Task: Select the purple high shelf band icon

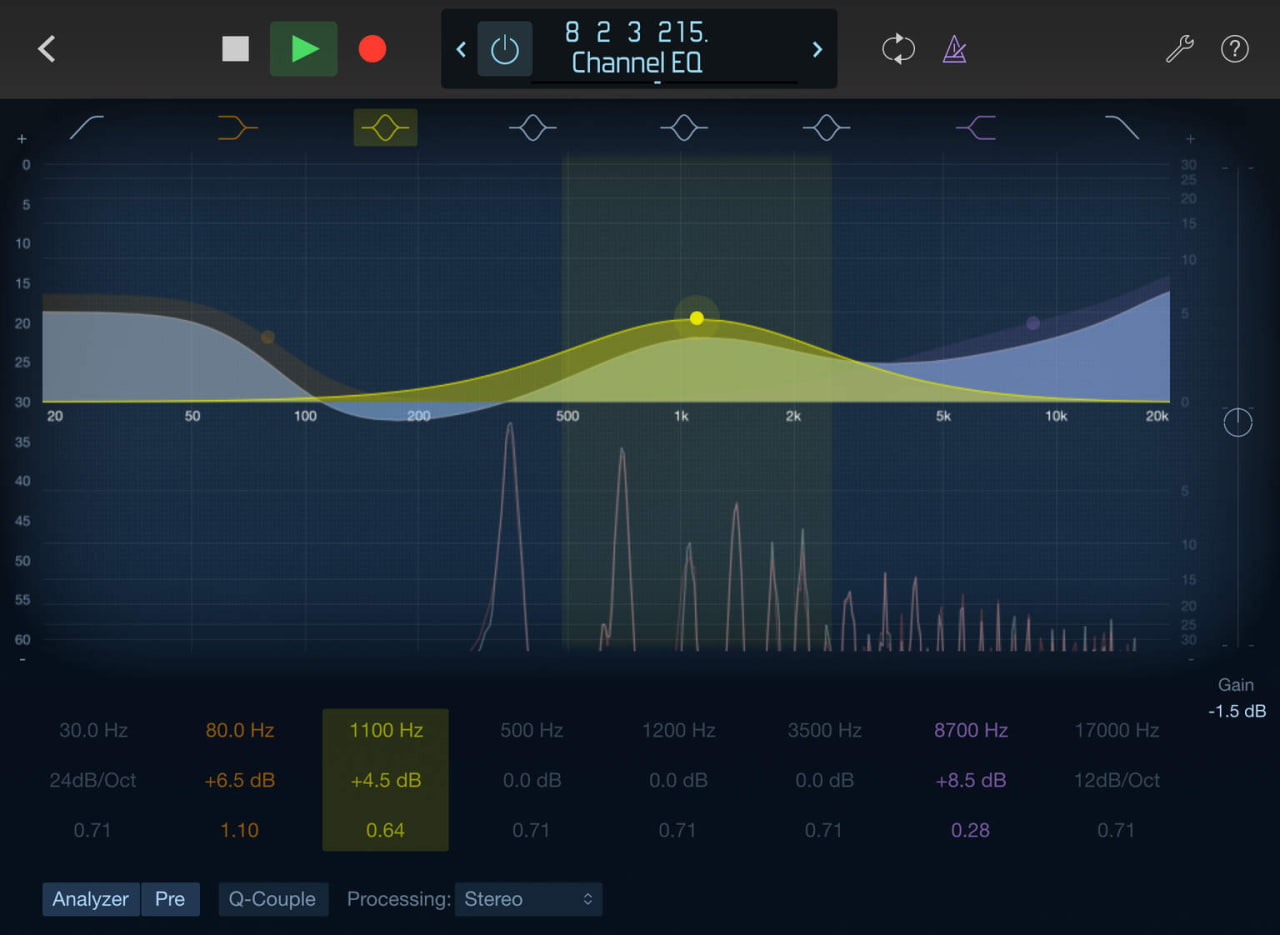Action: [975, 127]
